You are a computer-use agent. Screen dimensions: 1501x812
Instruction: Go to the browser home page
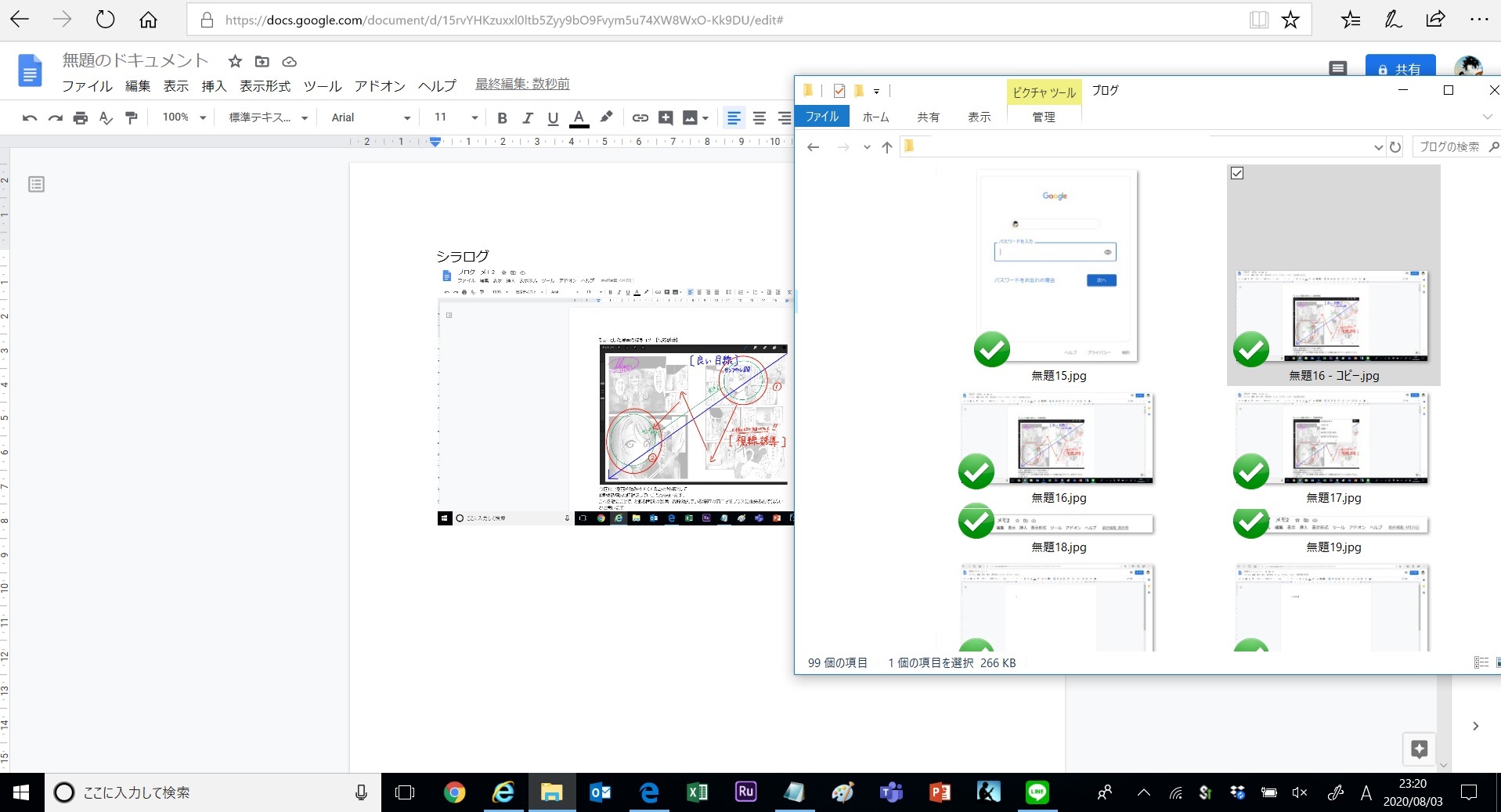[x=148, y=20]
